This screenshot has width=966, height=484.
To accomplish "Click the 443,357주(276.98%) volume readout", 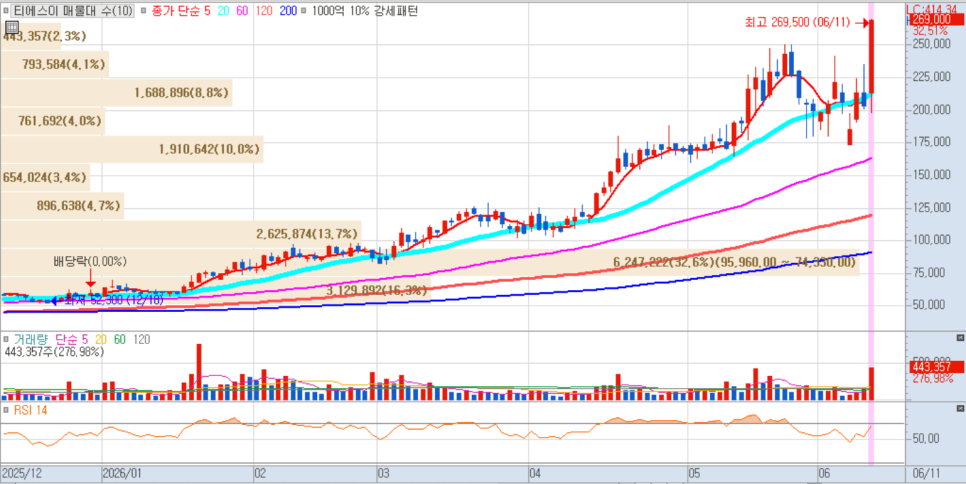I will click(x=54, y=352).
